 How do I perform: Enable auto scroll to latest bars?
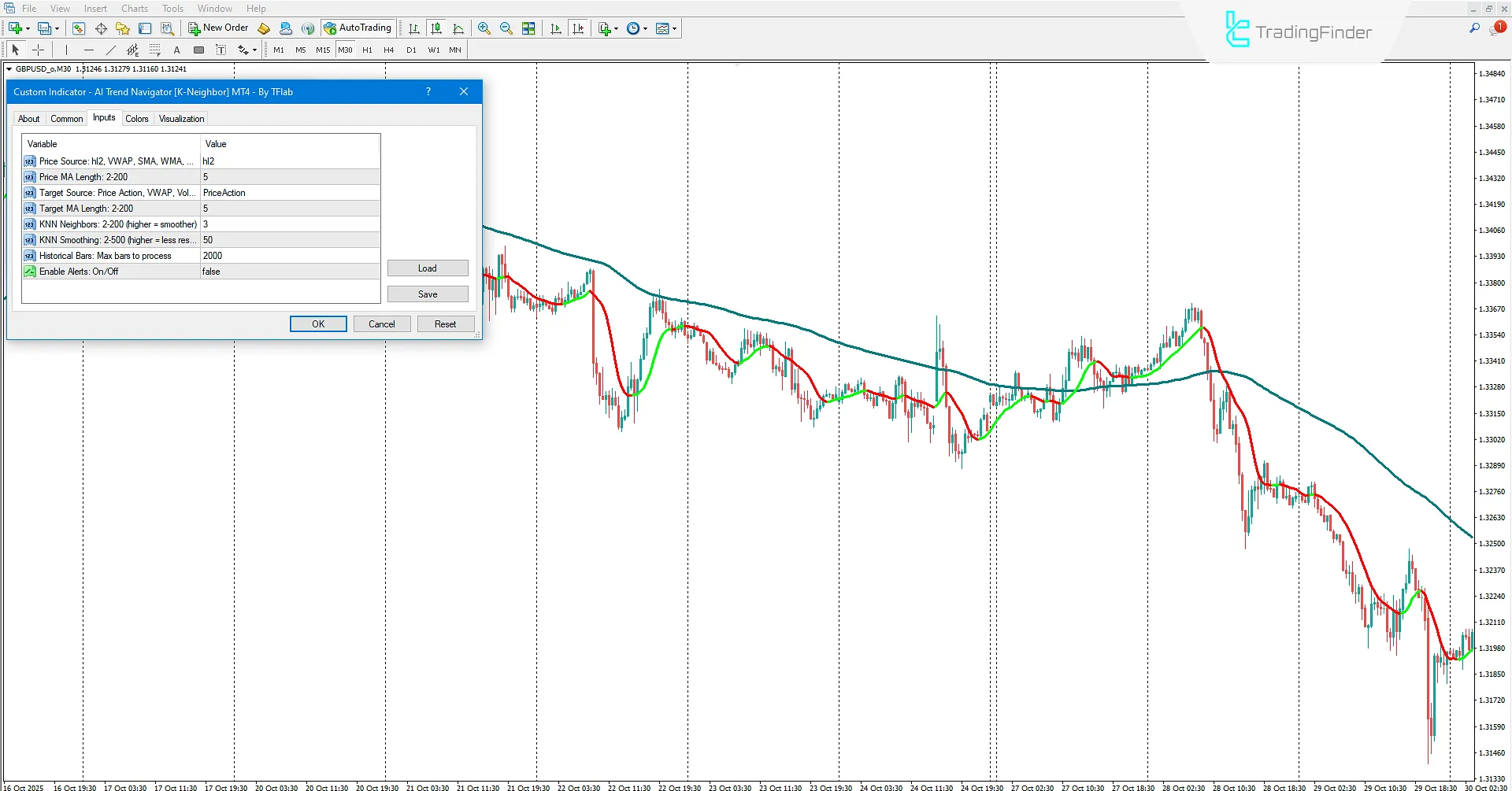click(554, 28)
